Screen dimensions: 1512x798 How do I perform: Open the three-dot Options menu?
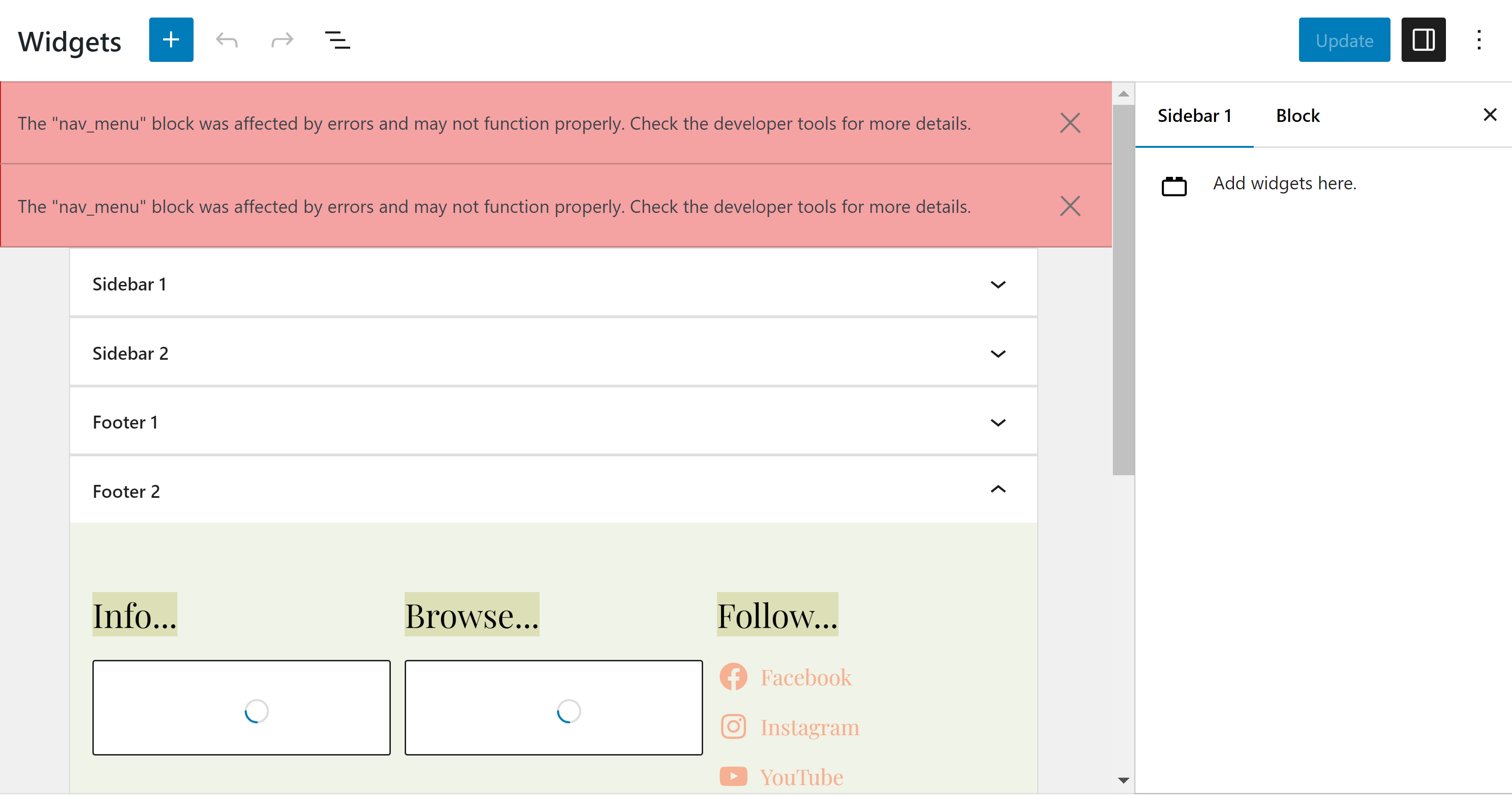(1479, 40)
